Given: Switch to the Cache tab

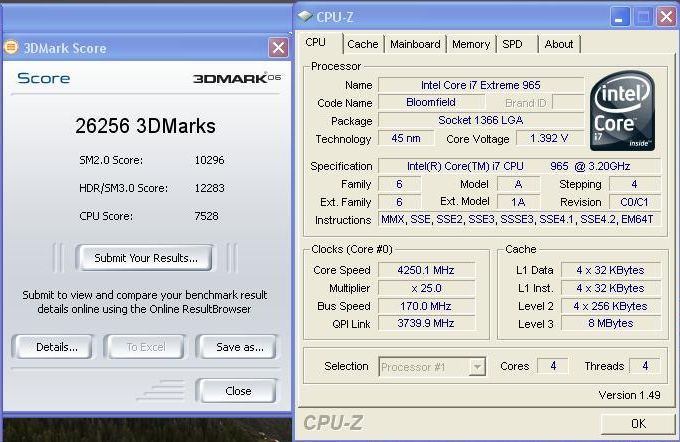Looking at the screenshot, I should 363,44.
